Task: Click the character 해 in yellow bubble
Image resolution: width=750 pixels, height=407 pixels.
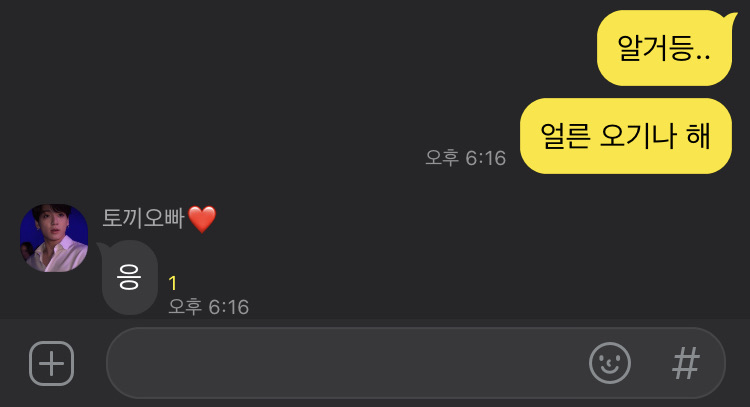Action: click(x=698, y=135)
